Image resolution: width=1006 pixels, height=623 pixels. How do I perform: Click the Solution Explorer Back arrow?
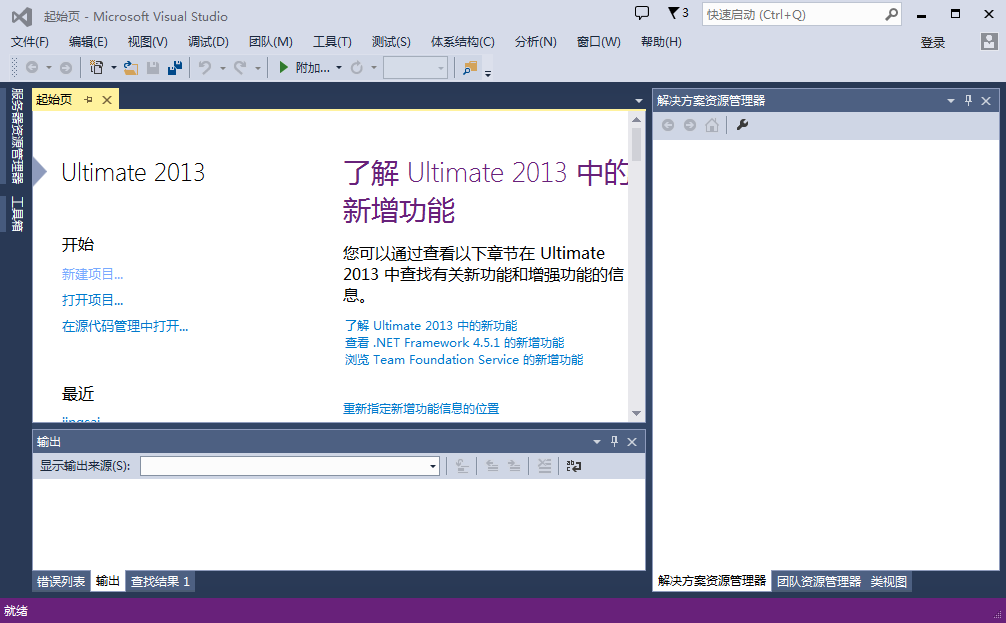tap(668, 125)
